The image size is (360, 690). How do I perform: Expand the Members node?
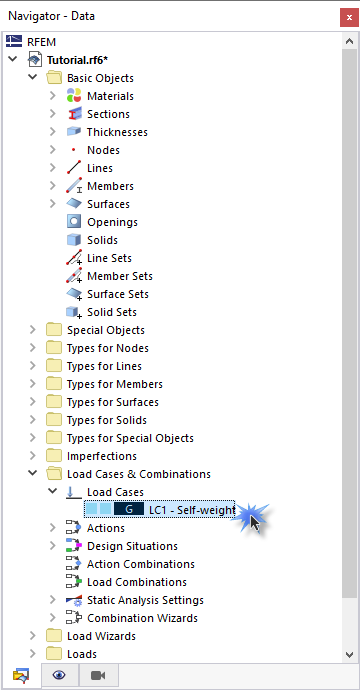[52, 186]
